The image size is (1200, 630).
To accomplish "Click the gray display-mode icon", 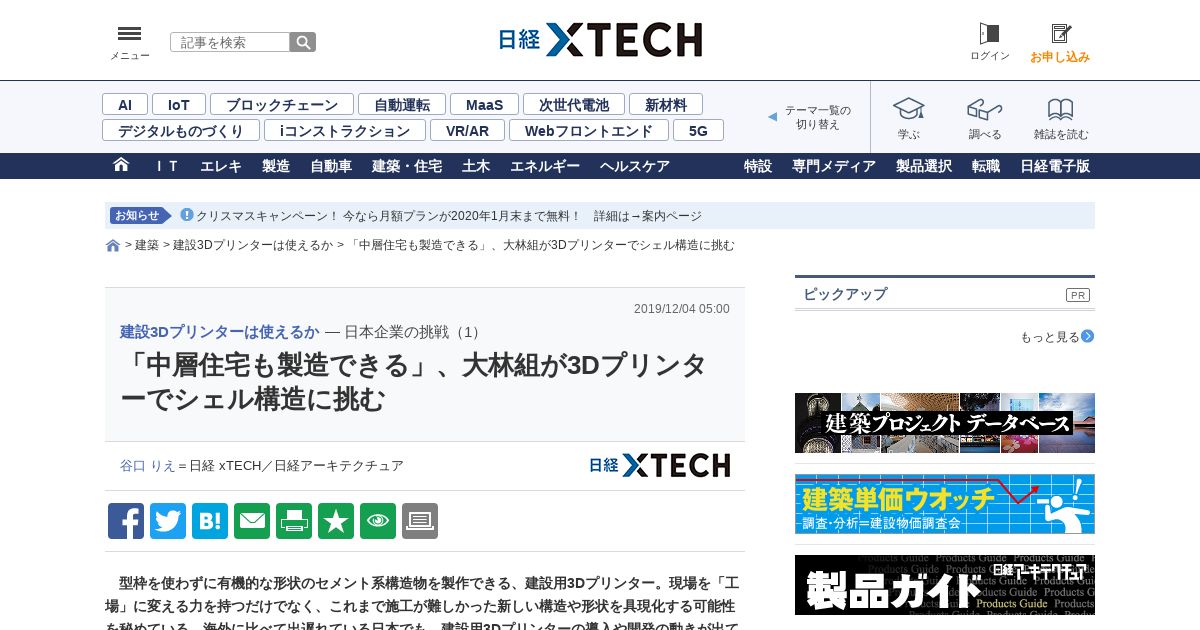I will coord(420,521).
